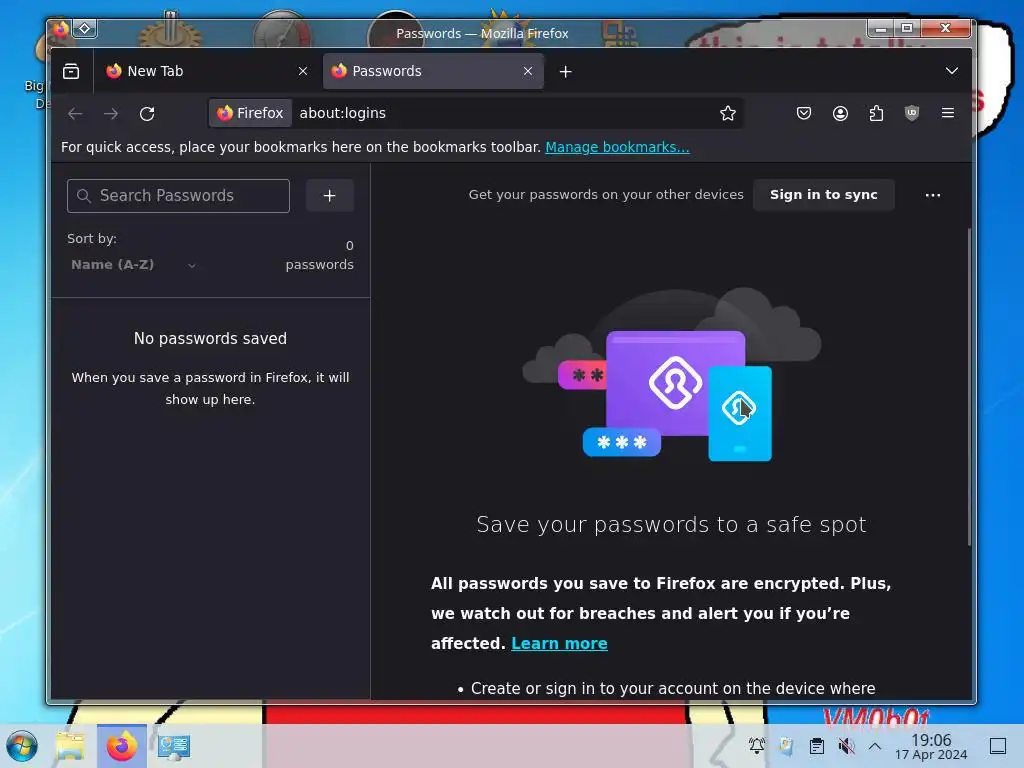Open the Firefox application menu
Viewport: 1024px width, 768px height.
point(948,114)
